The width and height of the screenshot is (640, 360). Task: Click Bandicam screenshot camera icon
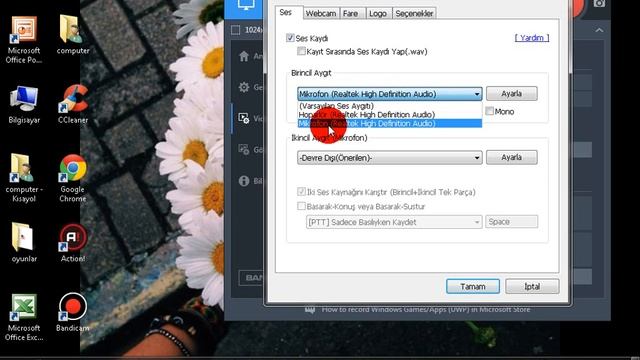(x=599, y=4)
